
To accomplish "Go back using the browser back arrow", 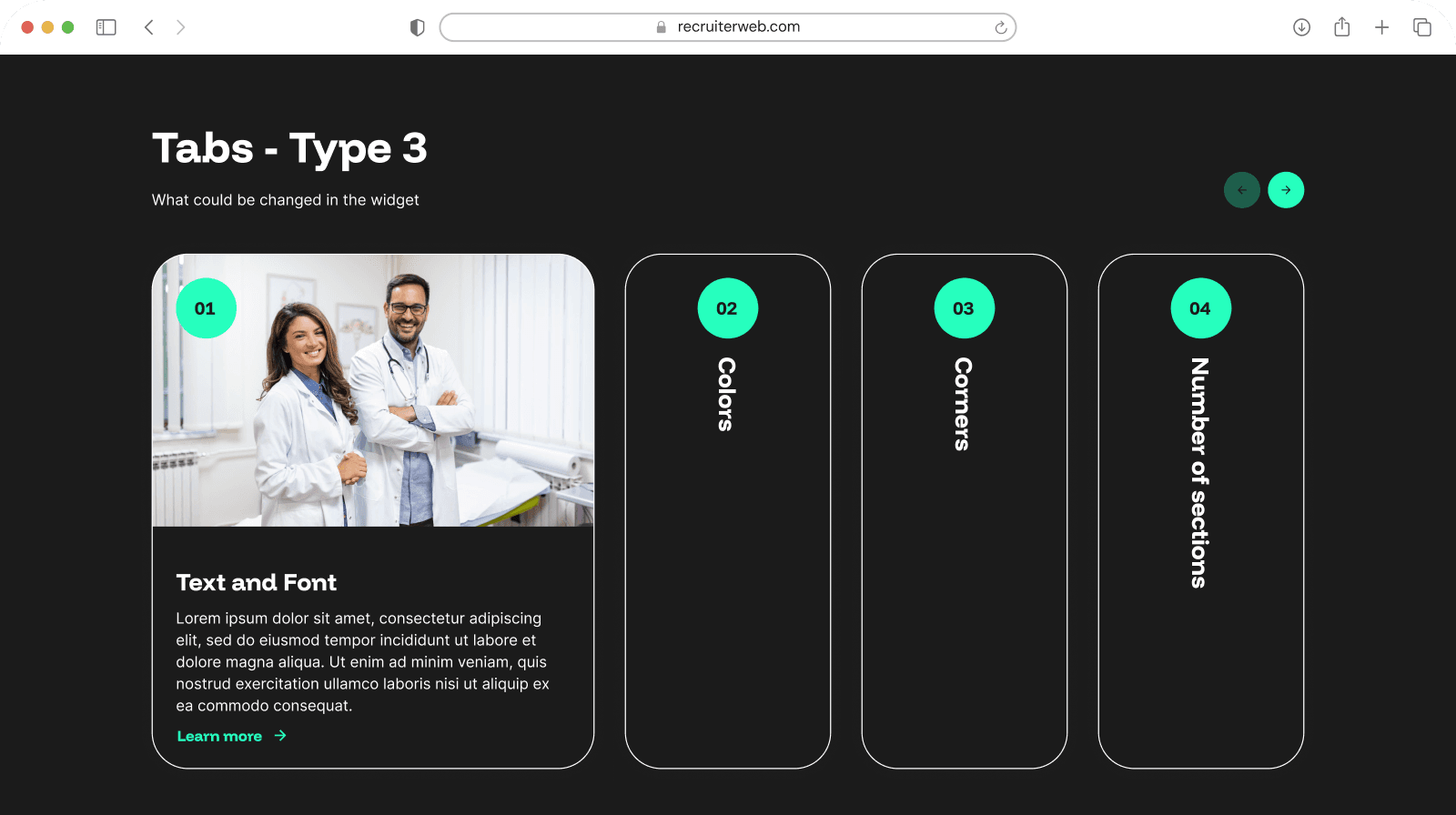I will 149,27.
